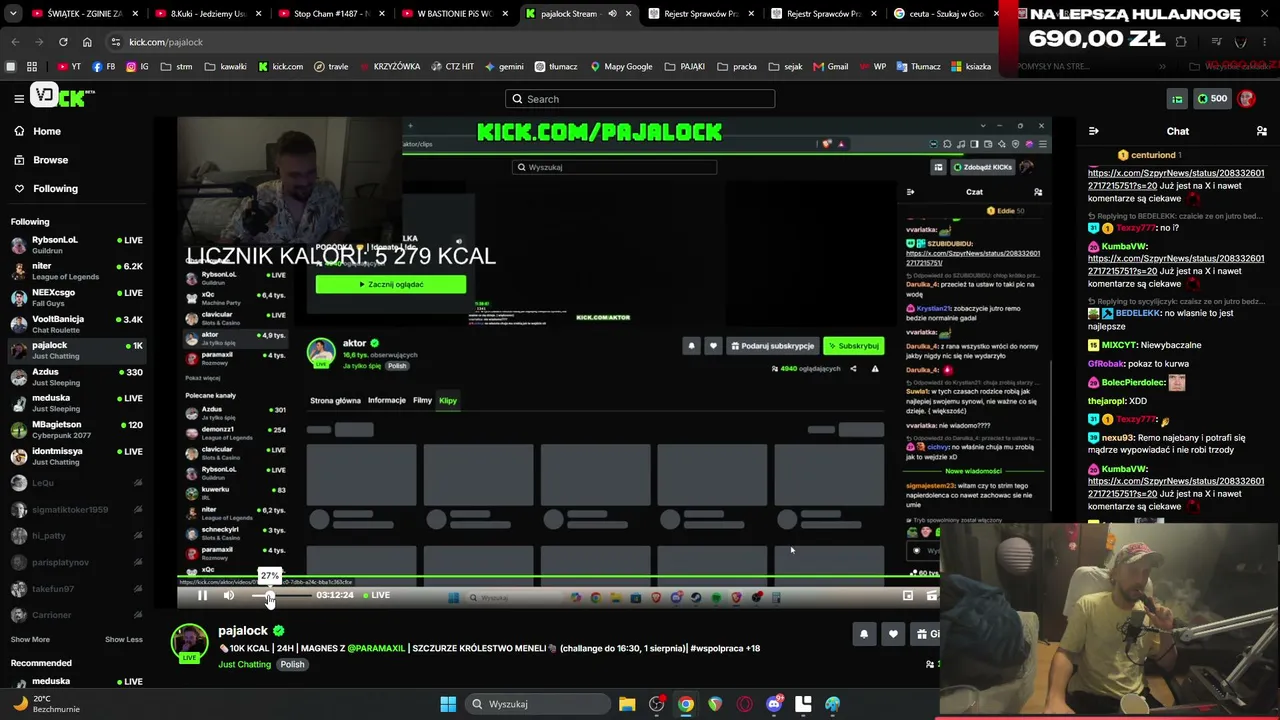Open the Windows Start menu
This screenshot has width=1280, height=720.
pos(448,704)
